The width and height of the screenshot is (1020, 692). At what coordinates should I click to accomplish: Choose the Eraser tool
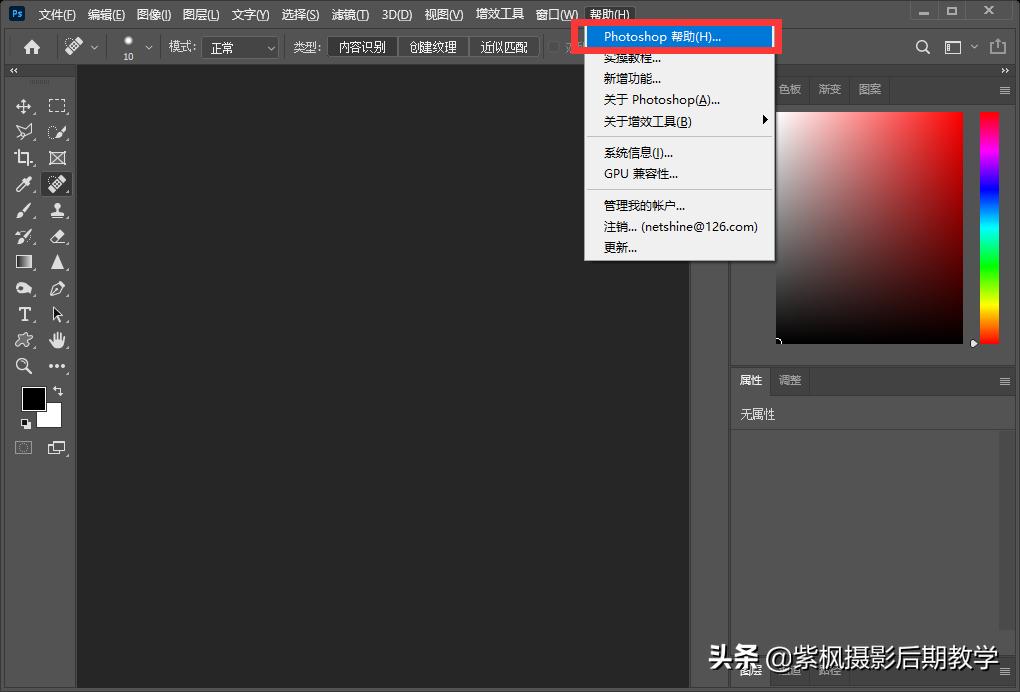click(x=58, y=236)
